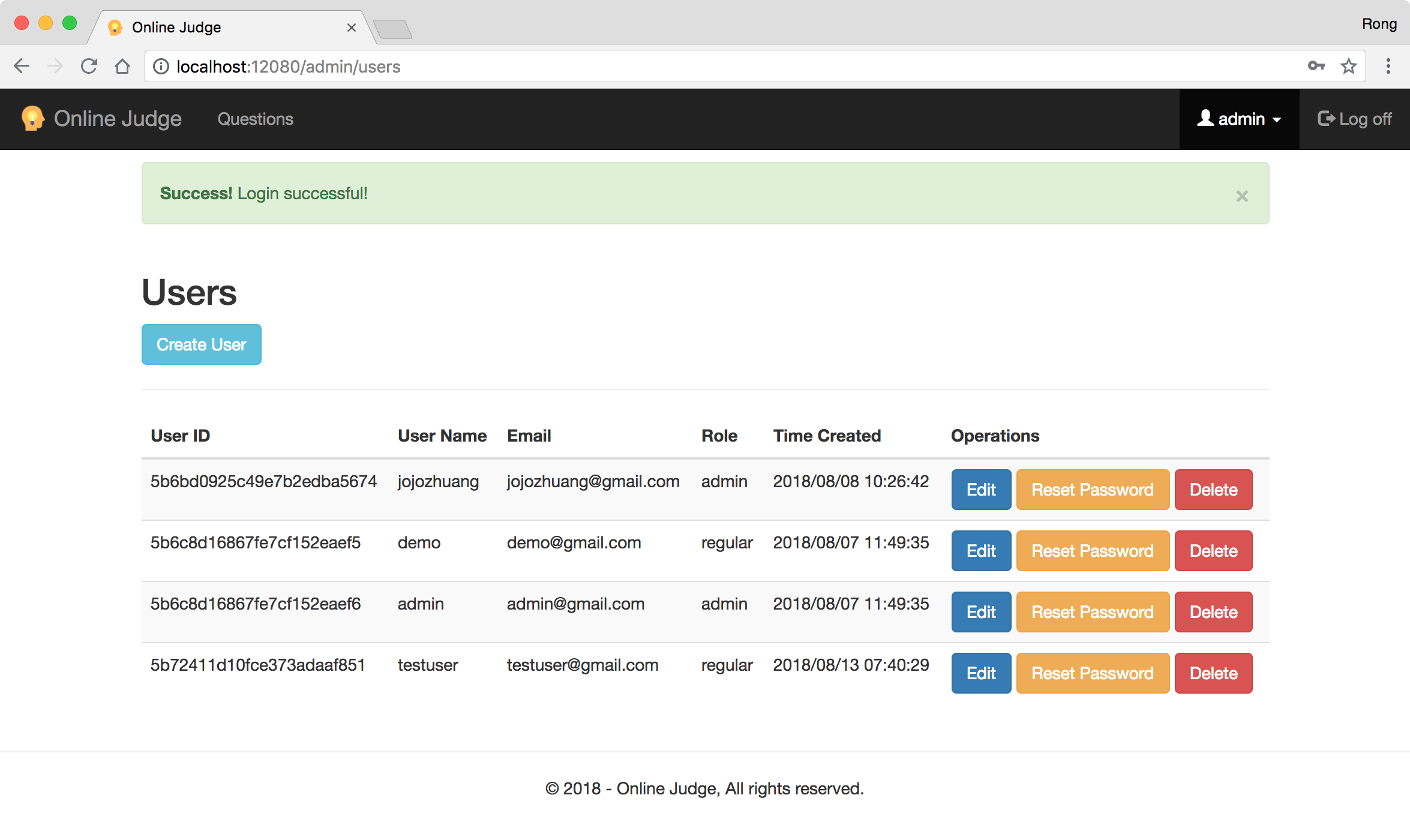Reload the page with the refresh icon

point(89,66)
